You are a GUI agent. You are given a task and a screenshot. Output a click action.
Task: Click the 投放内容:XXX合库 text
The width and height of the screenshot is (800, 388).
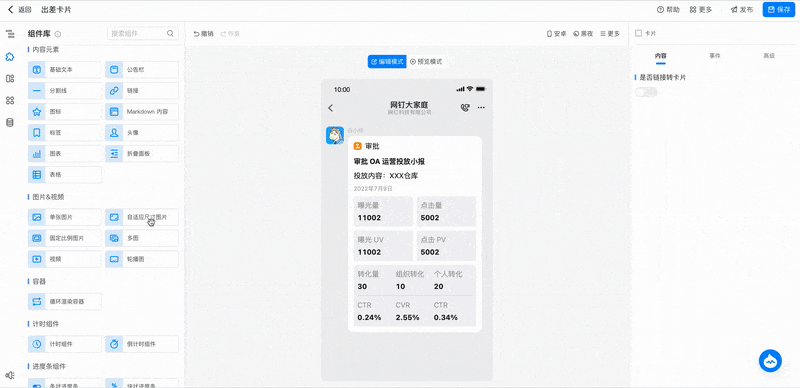[386, 176]
